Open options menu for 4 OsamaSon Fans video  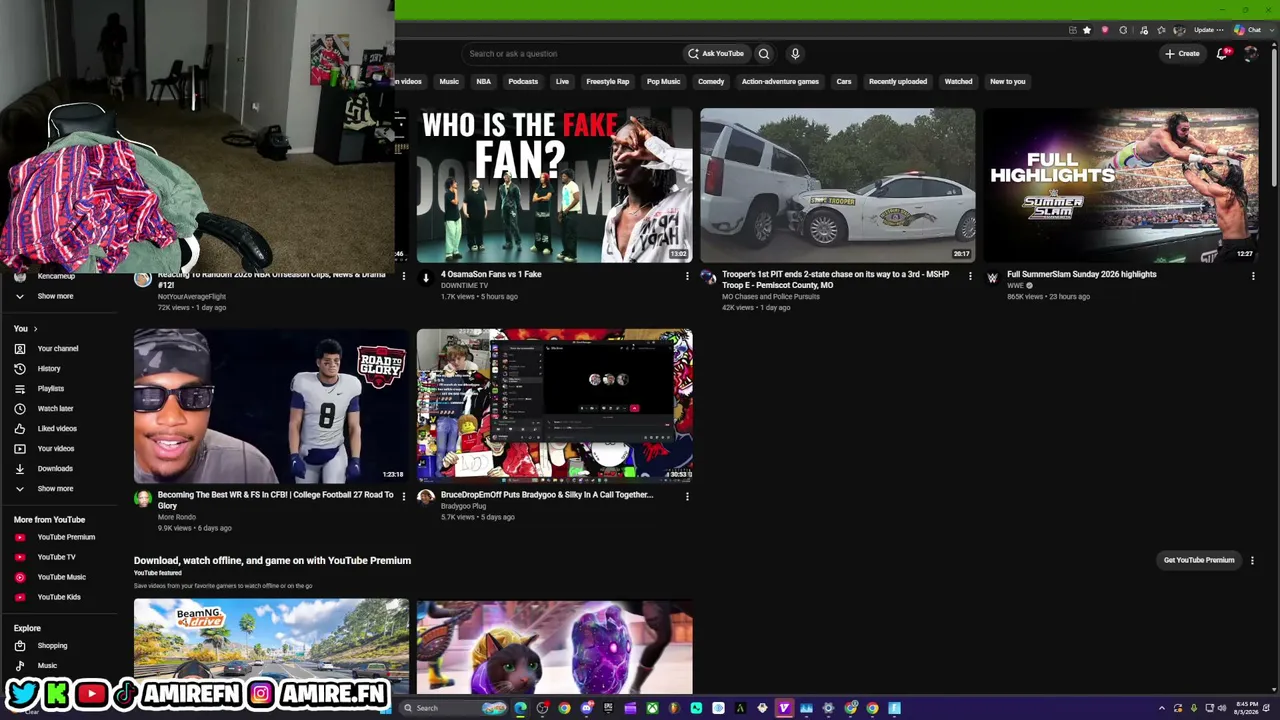coord(687,276)
